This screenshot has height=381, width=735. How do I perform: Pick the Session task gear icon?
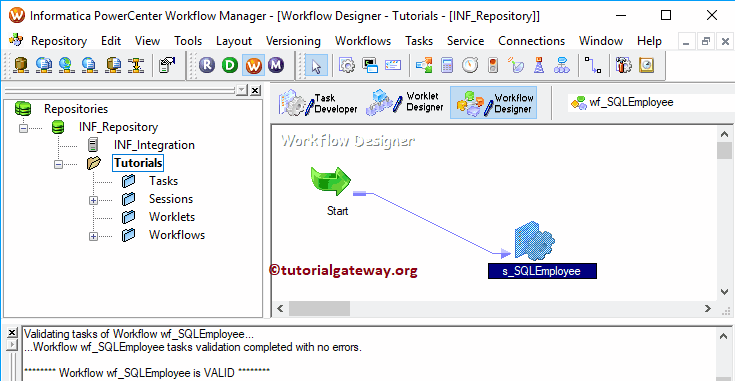(x=347, y=65)
